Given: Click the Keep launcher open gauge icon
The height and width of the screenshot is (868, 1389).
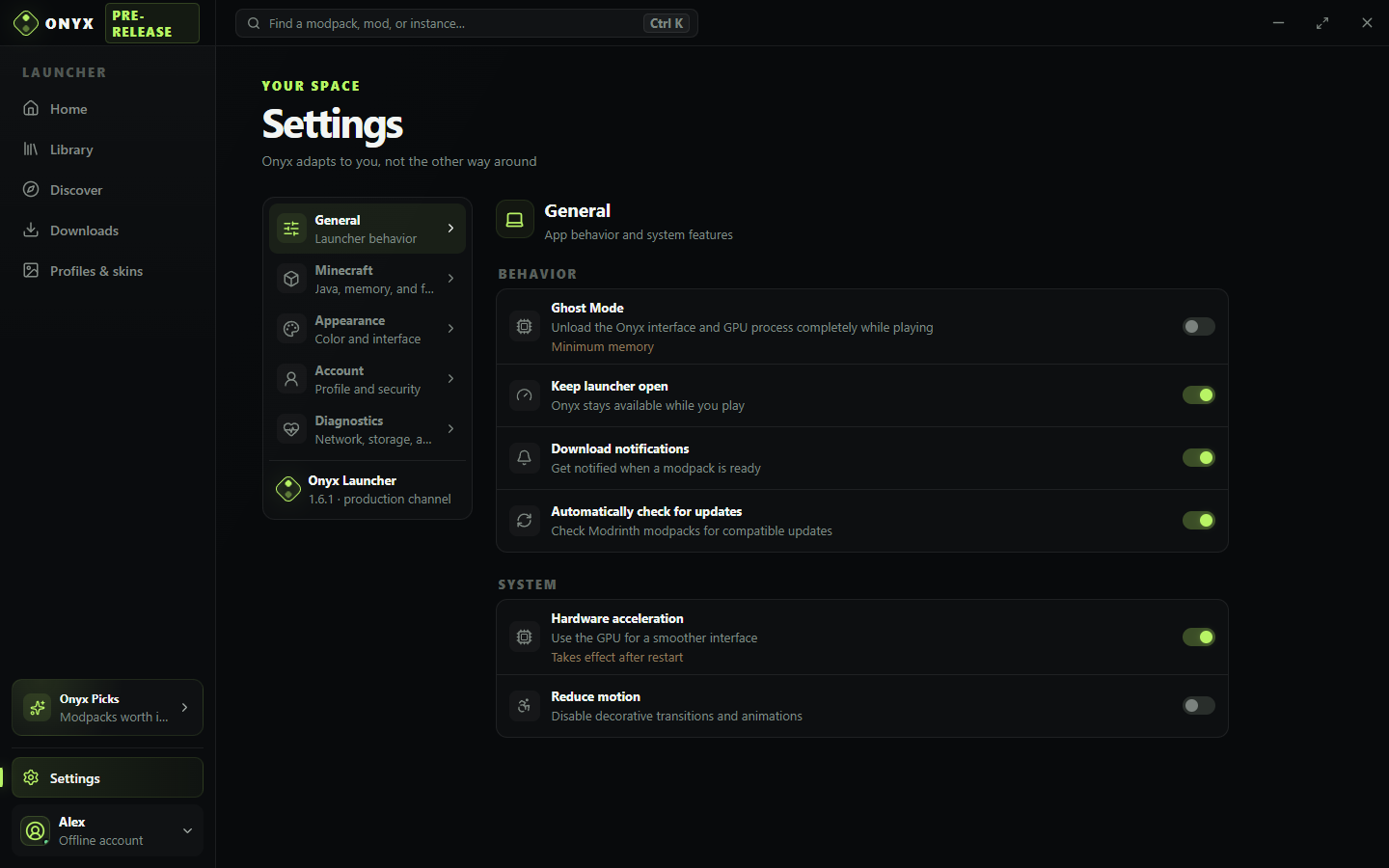Looking at the screenshot, I should (525, 395).
